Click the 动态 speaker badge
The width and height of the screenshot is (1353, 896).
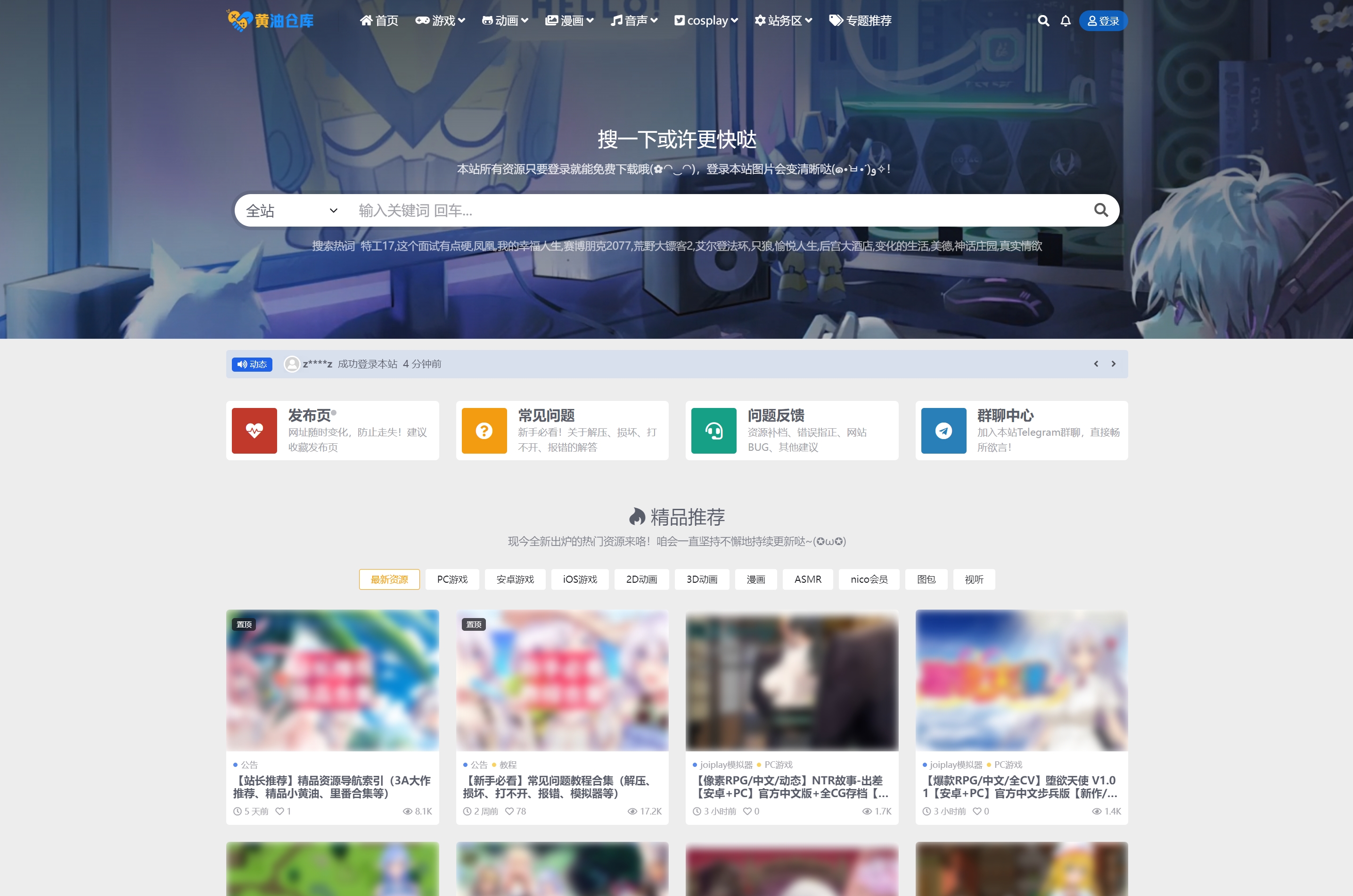click(252, 364)
